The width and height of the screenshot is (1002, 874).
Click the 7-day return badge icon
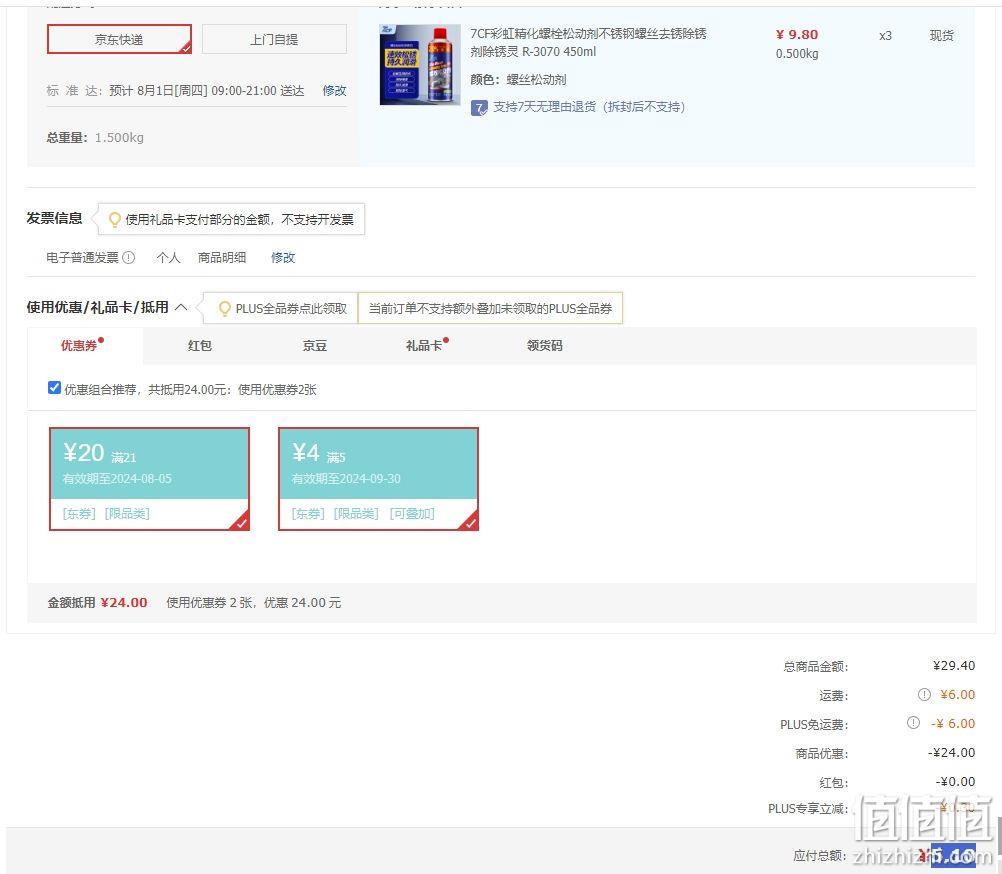[479, 107]
